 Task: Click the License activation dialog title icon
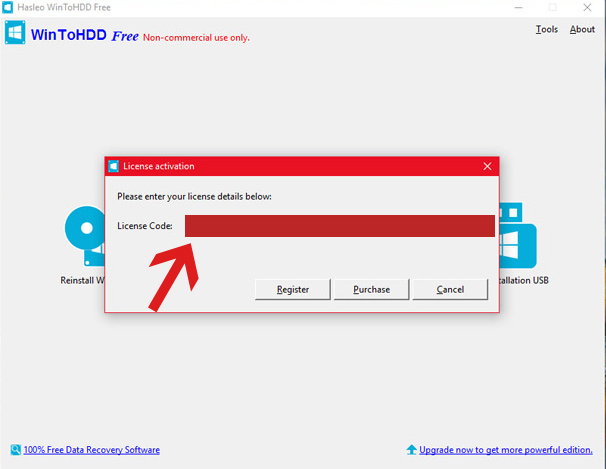coord(113,166)
